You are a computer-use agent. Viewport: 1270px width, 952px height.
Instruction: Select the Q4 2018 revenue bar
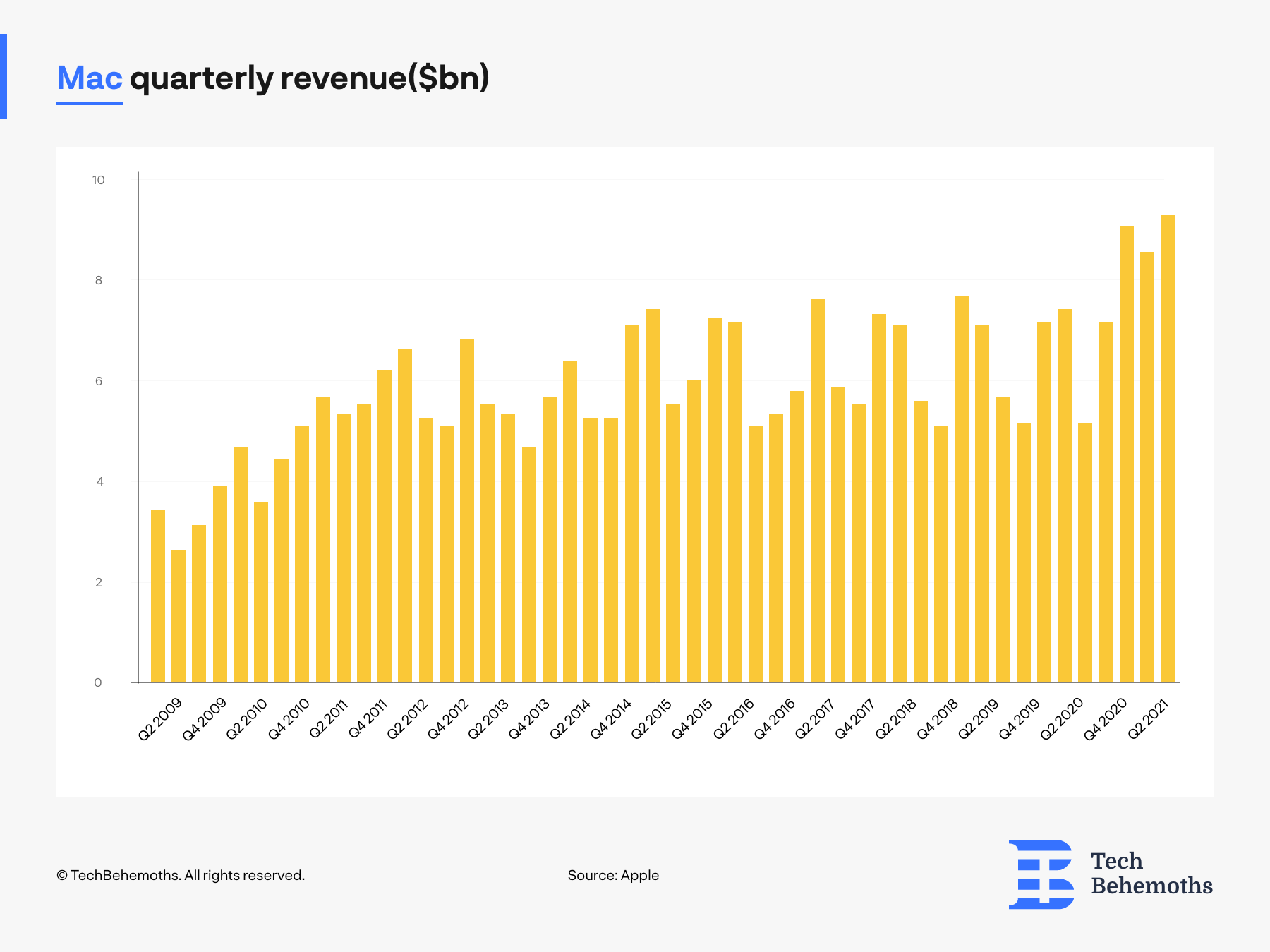(x=962, y=489)
